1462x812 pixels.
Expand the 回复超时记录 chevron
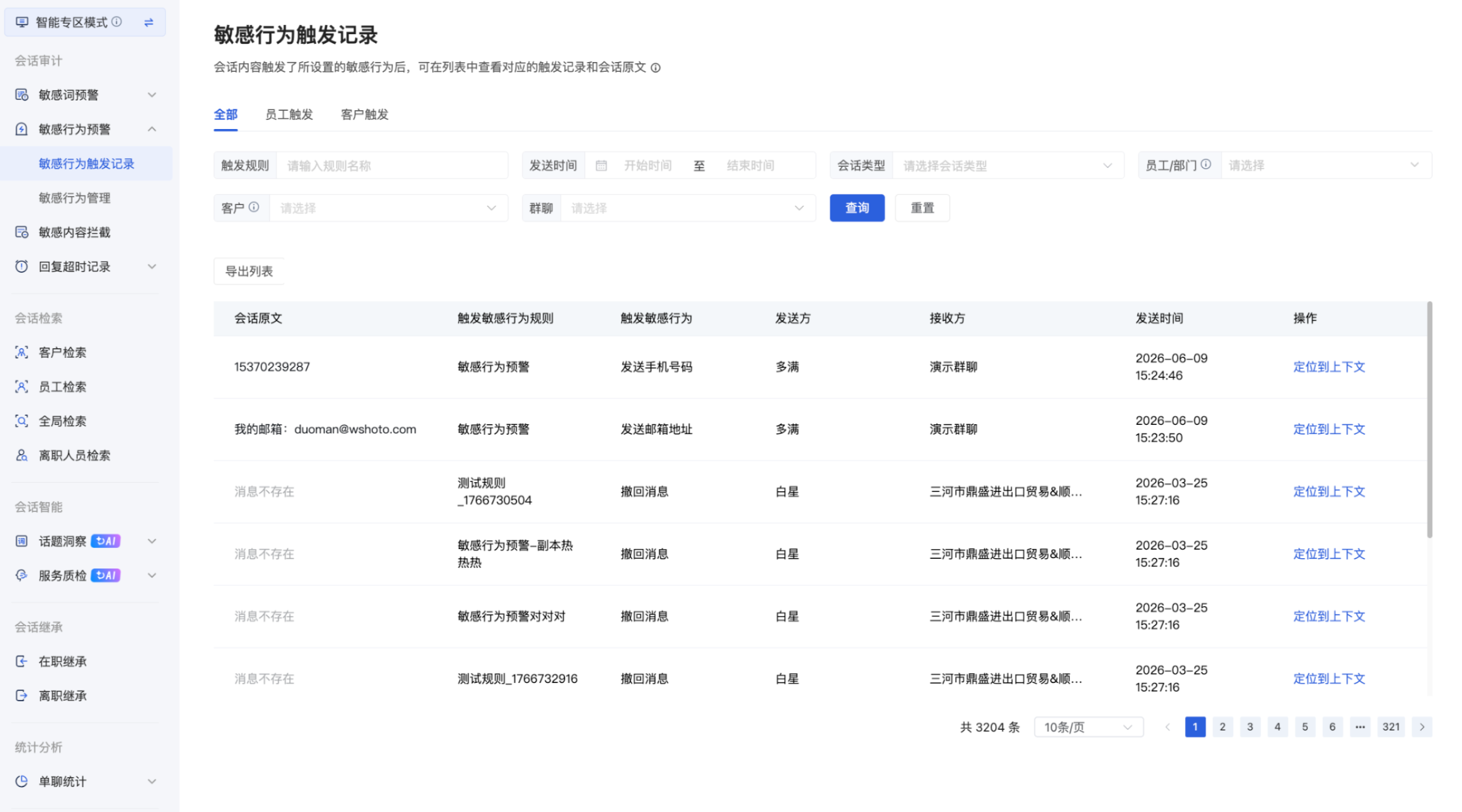(152, 267)
